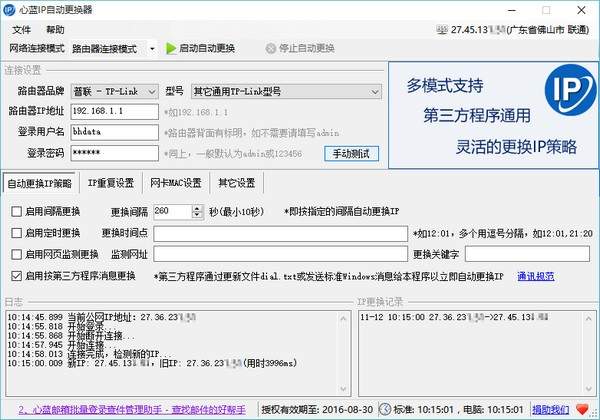Enable the 启用间隔更换 checkbox
This screenshot has height=420, width=600.
[16, 212]
